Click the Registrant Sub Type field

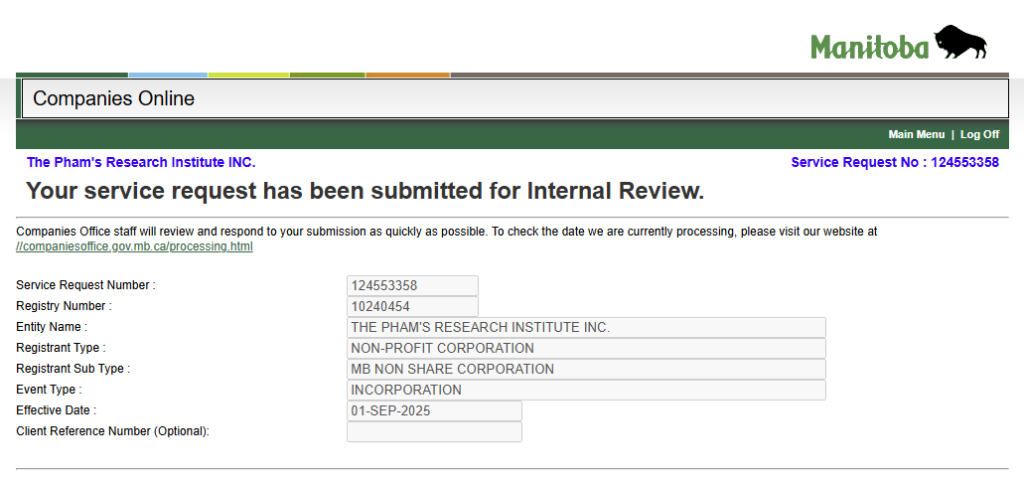tap(586, 370)
